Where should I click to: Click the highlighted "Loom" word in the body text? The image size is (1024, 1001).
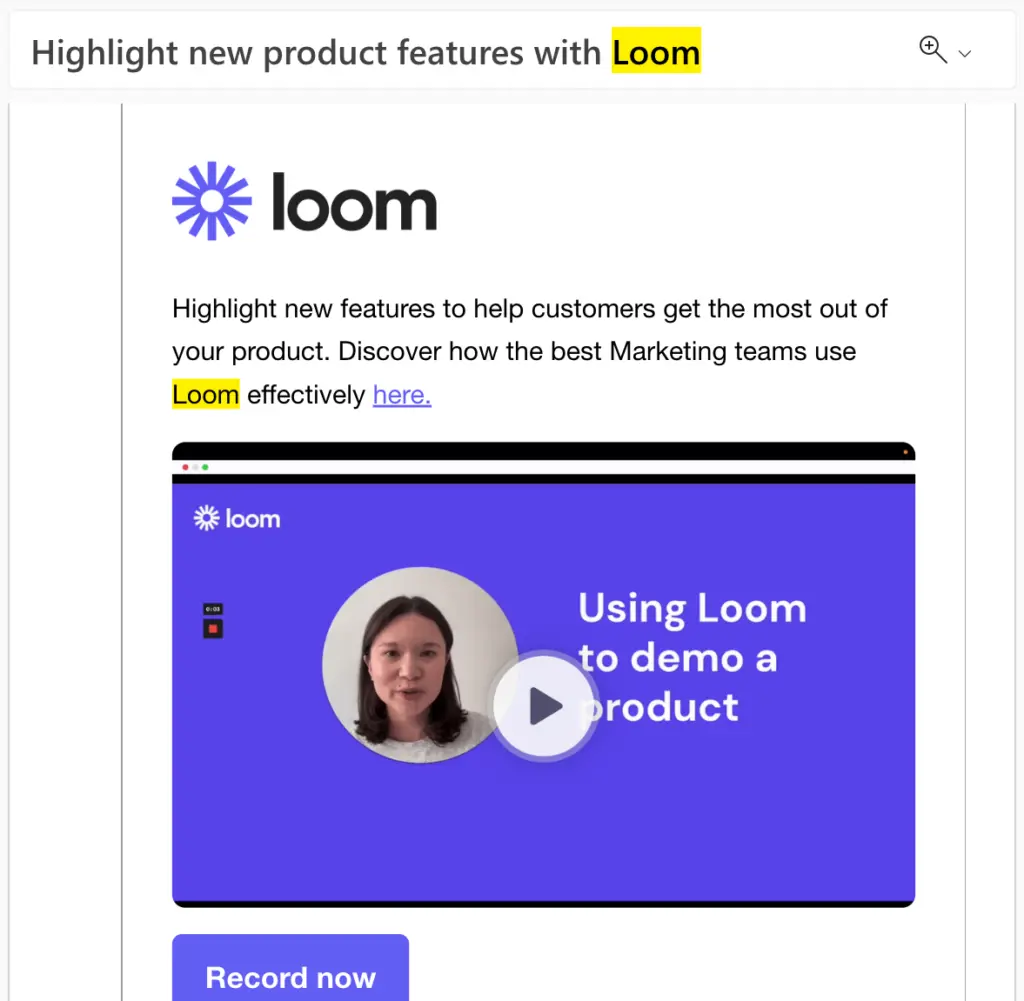coord(205,394)
